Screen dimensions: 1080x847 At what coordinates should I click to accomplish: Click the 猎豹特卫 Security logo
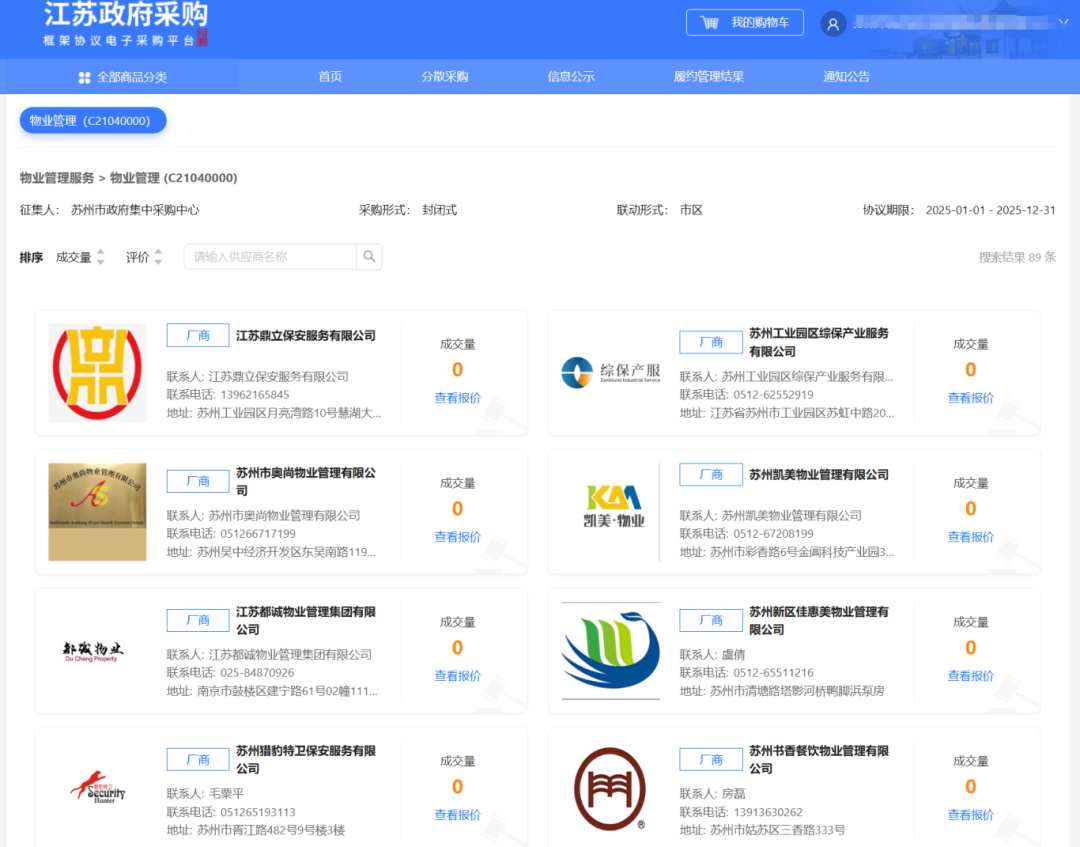tap(98, 787)
